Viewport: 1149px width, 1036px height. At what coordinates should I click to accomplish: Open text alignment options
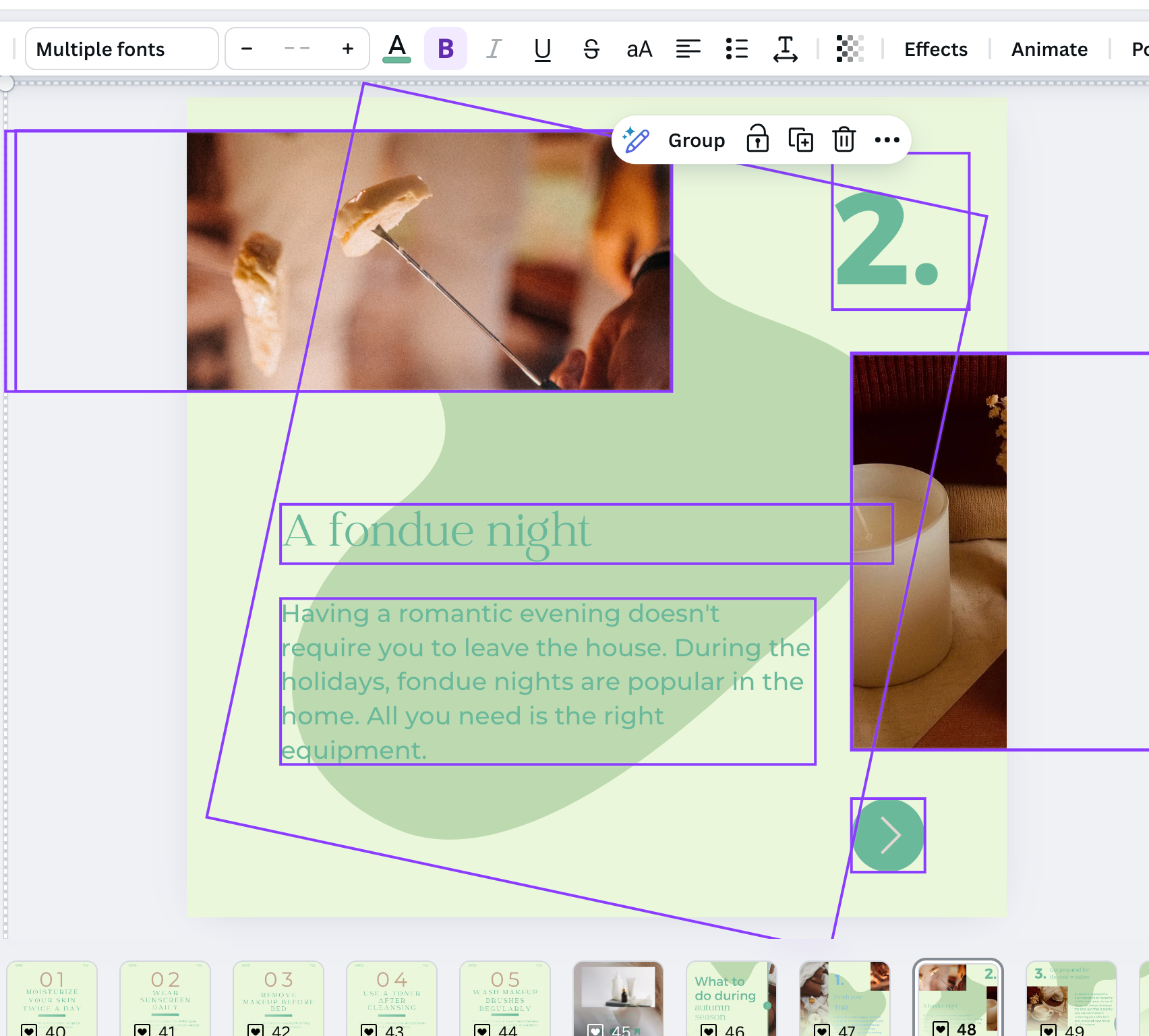click(x=688, y=49)
